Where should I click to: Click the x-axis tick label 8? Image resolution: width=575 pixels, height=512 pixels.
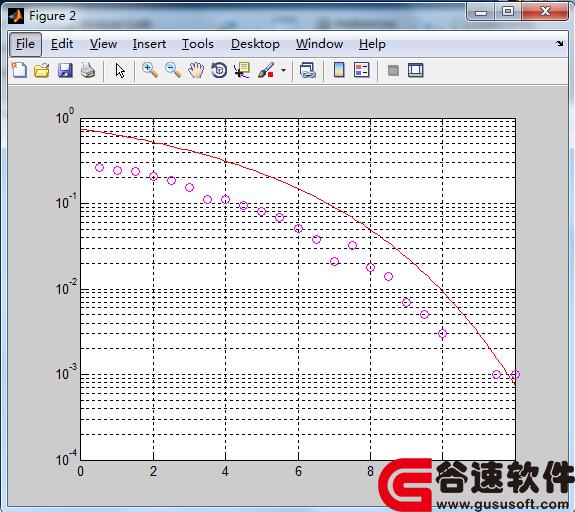[x=370, y=471]
